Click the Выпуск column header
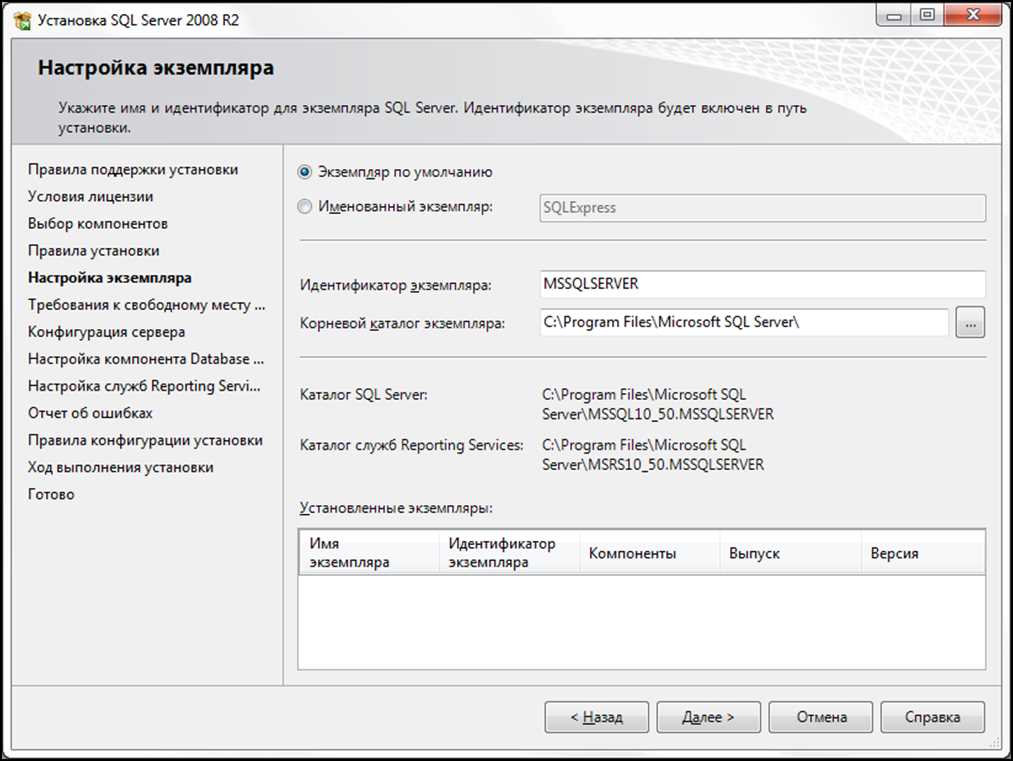This screenshot has width=1013, height=761. pos(788,553)
